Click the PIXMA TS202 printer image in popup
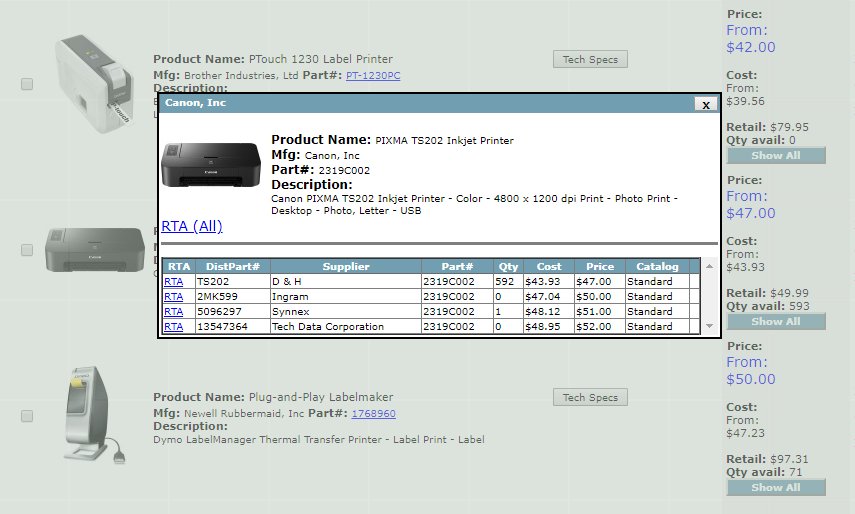 [x=211, y=165]
